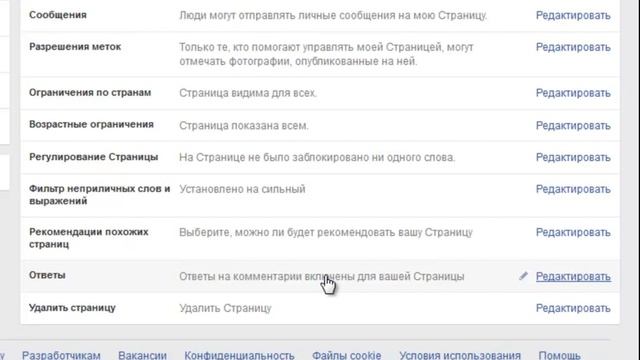Click text 'Только те, кто помогают управлять моей Страницей'
Image resolution: width=640 pixels, height=360 pixels.
pyautogui.click(x=311, y=47)
